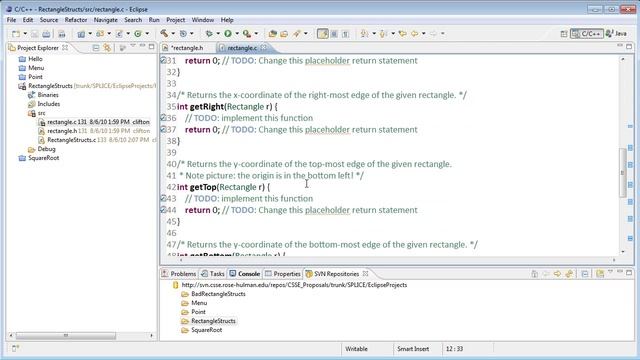This screenshot has width=640, height=360.
Task: Click the Open Element toolbar icon
Action: tap(273, 34)
